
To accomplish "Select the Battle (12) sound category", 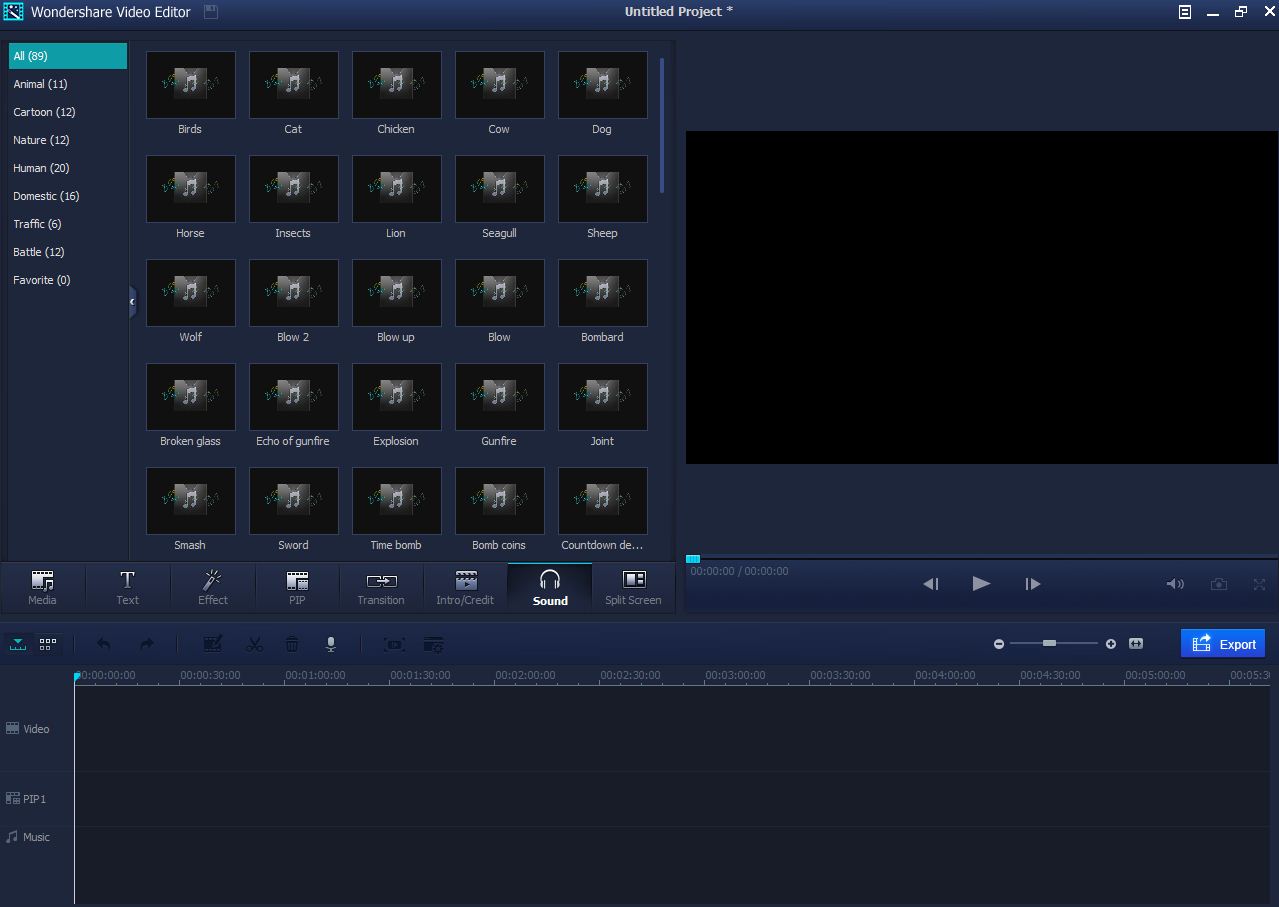I will click(x=37, y=252).
